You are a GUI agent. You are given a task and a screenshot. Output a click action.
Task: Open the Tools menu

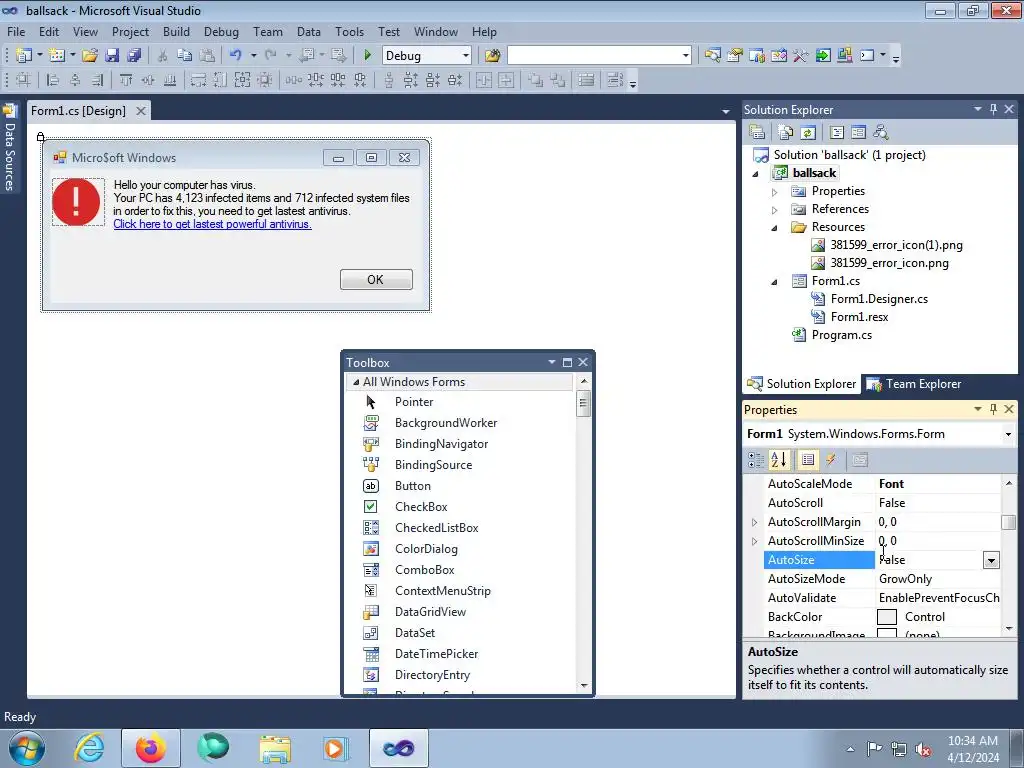[349, 31]
